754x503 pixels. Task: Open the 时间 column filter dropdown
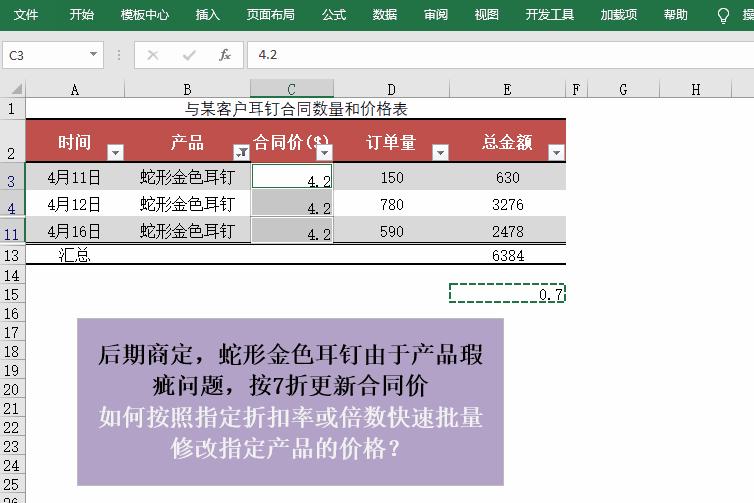115,152
